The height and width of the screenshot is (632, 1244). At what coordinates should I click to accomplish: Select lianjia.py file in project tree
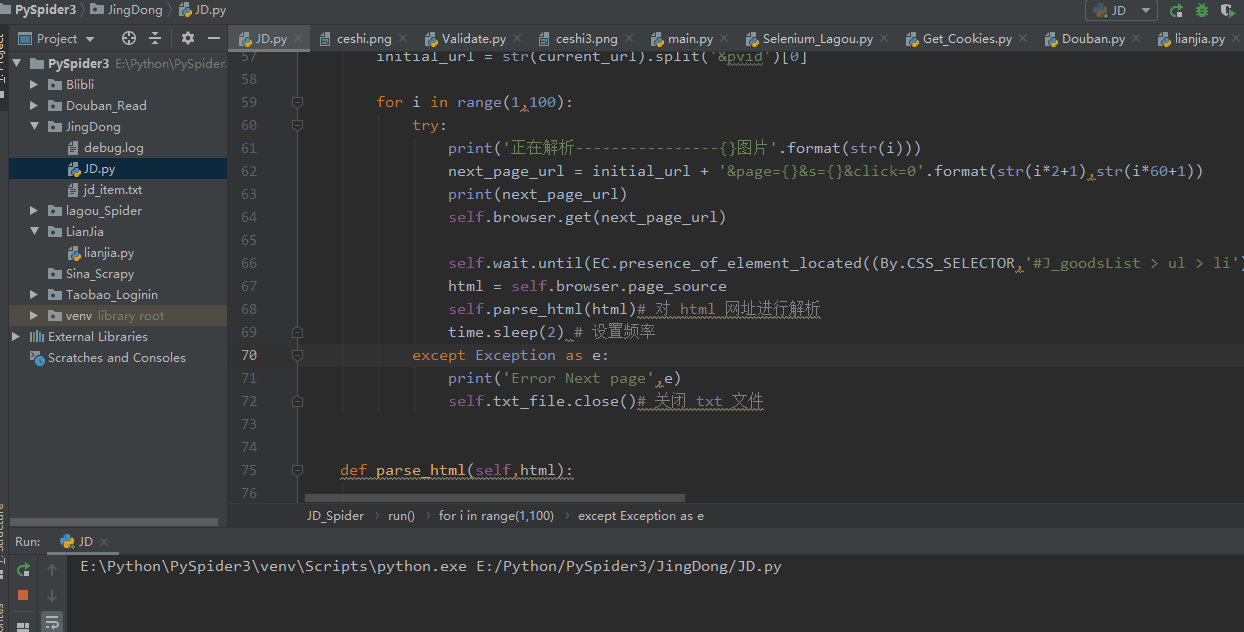click(108, 252)
